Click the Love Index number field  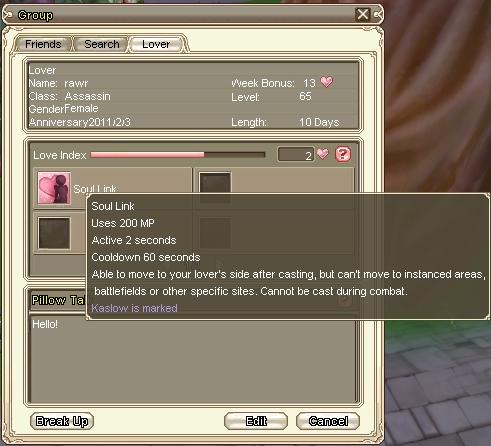click(296, 155)
